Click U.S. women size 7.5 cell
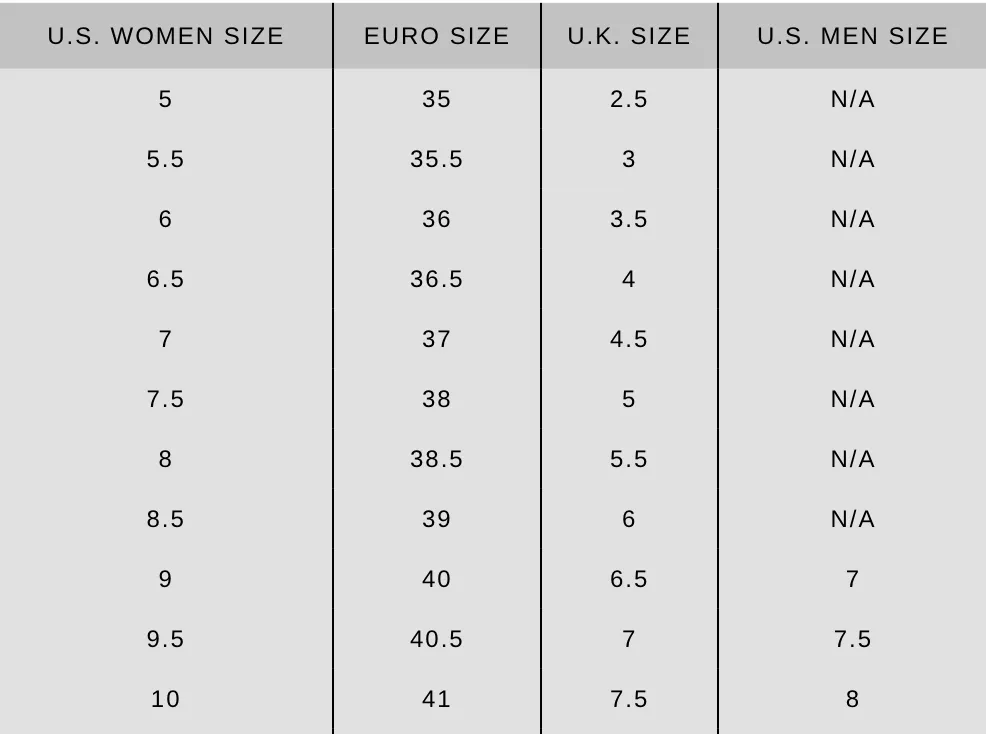 (x=165, y=399)
